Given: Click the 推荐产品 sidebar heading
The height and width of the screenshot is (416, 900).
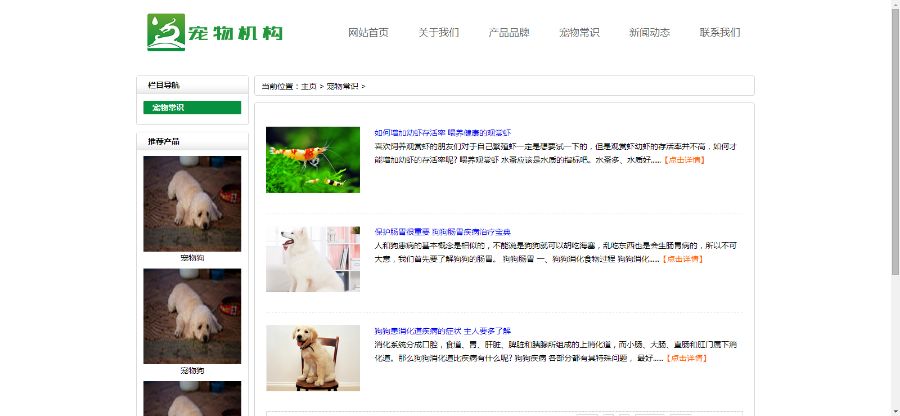Looking at the screenshot, I should tap(164, 142).
